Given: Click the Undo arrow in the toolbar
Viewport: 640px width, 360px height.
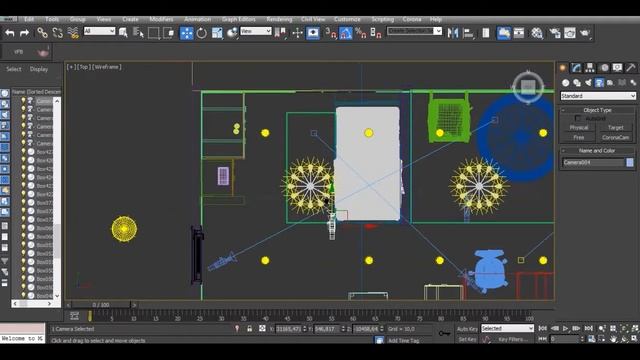Looking at the screenshot, I should [10, 33].
